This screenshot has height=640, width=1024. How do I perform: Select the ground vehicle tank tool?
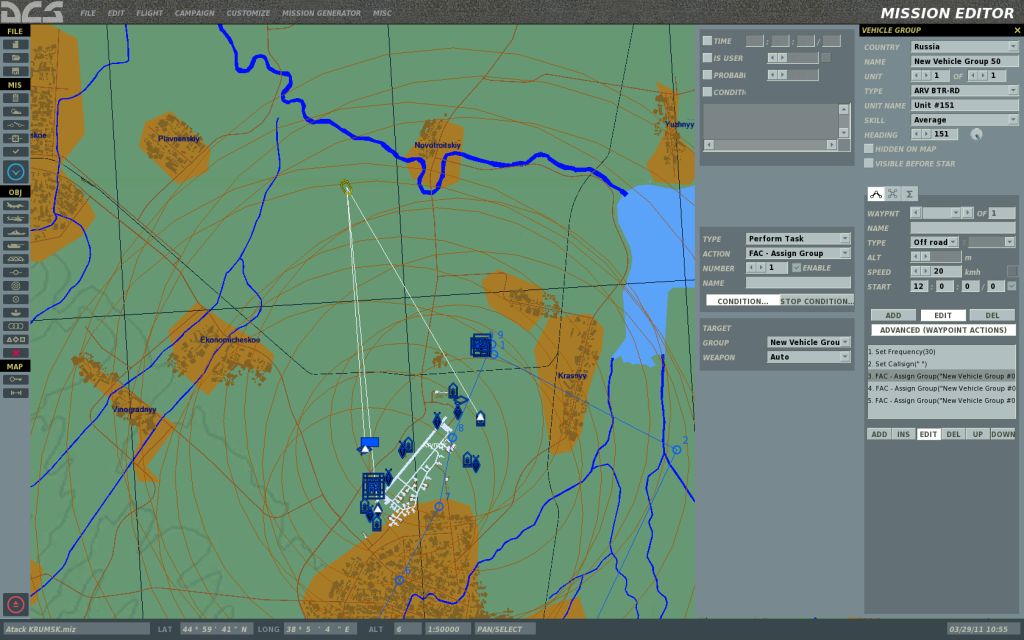point(15,246)
